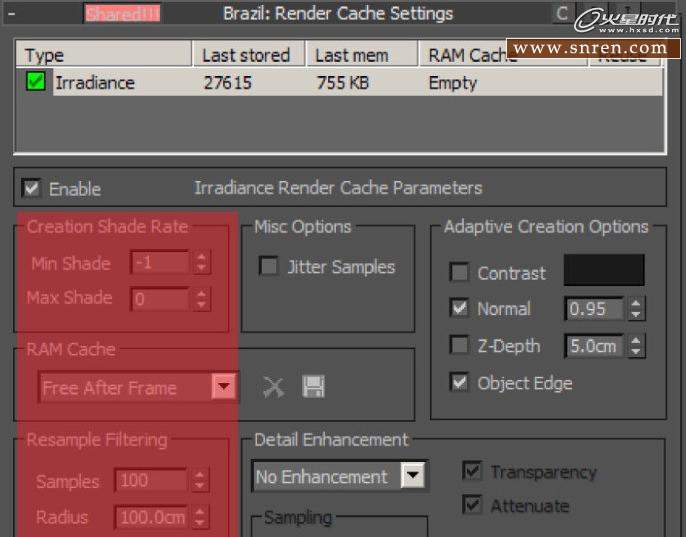Screen dimensions: 686x537
Task: Enable the Jitter Samples checkbox
Action: (268, 266)
